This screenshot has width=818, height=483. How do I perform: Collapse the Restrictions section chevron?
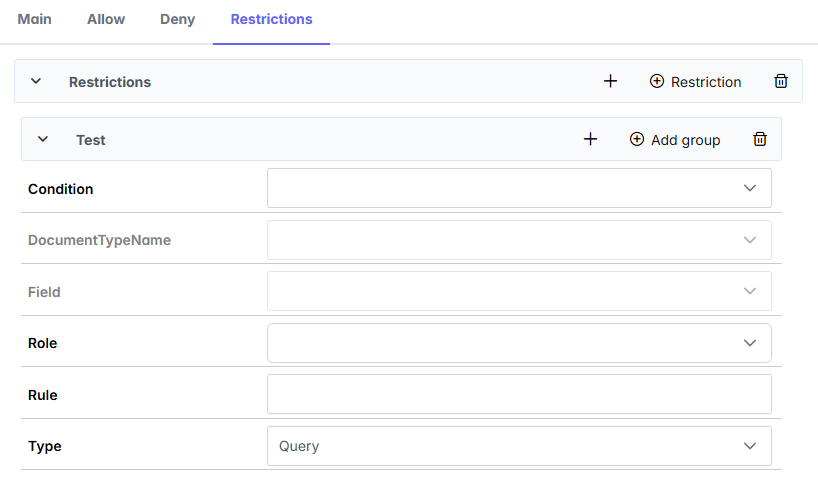point(36,81)
